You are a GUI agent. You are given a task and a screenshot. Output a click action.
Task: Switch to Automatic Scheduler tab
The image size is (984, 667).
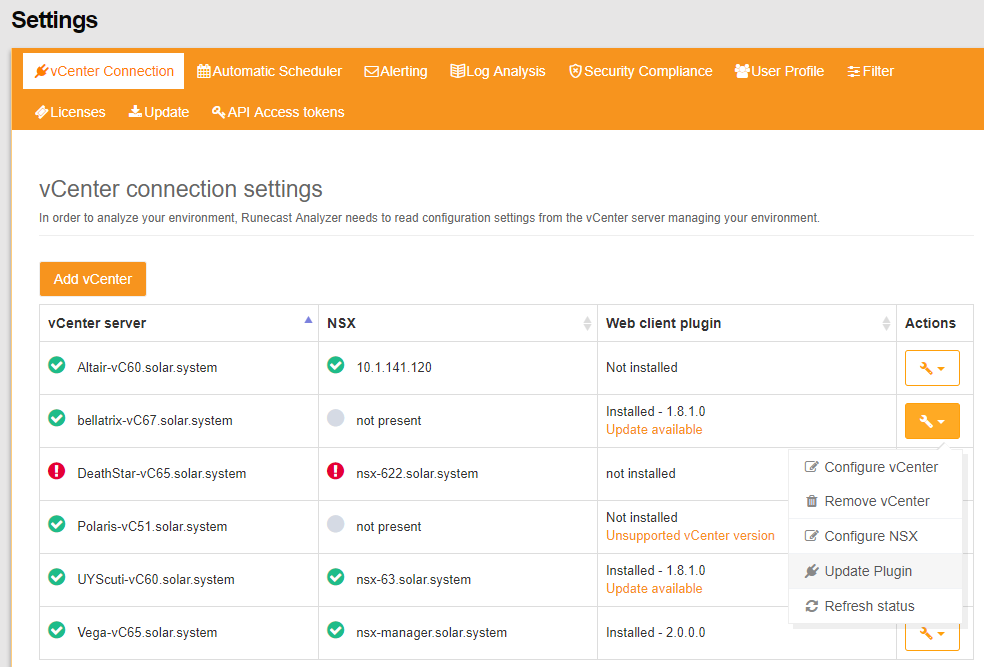(269, 71)
